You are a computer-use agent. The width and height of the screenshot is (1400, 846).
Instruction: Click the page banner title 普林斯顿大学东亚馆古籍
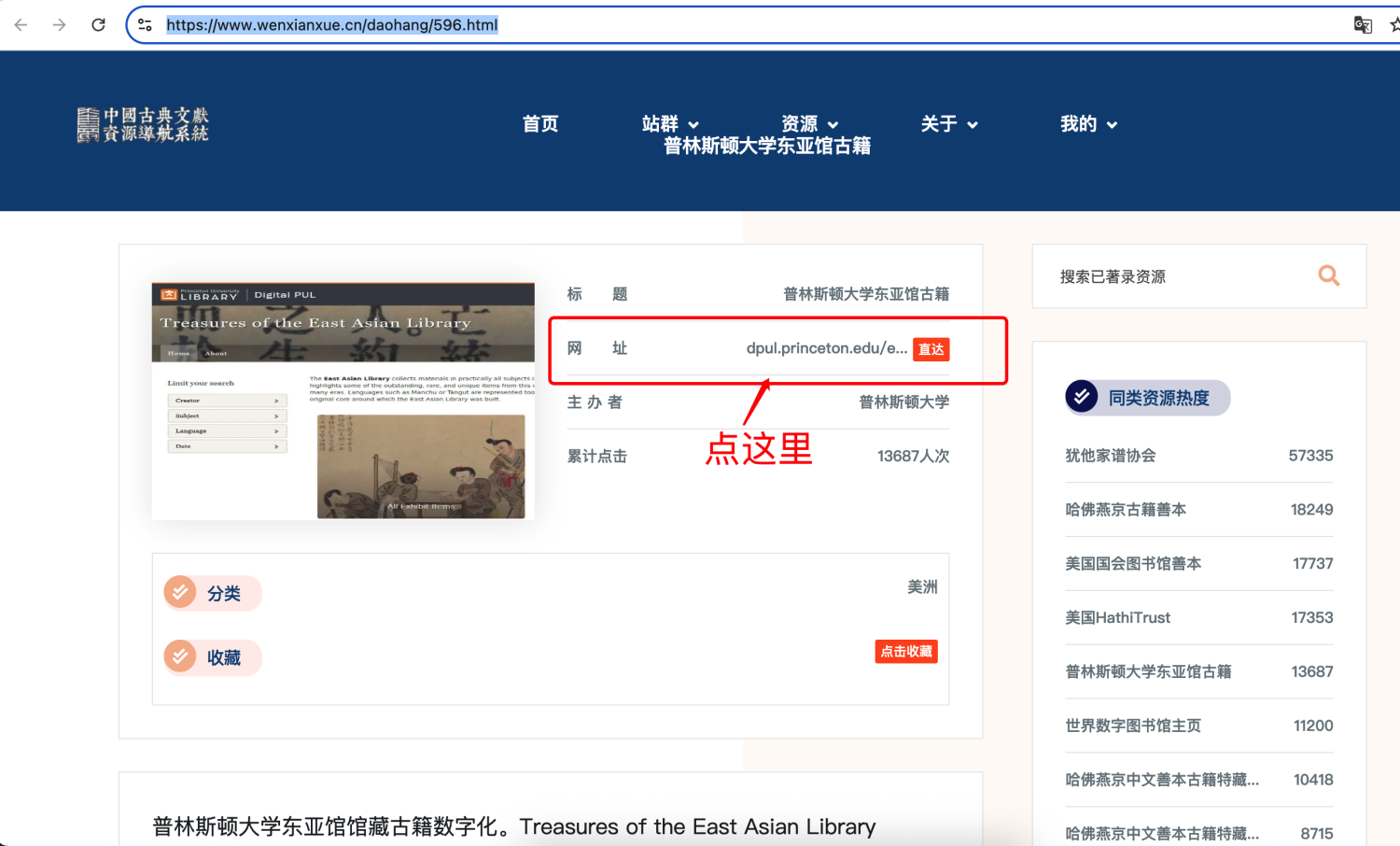pos(767,146)
